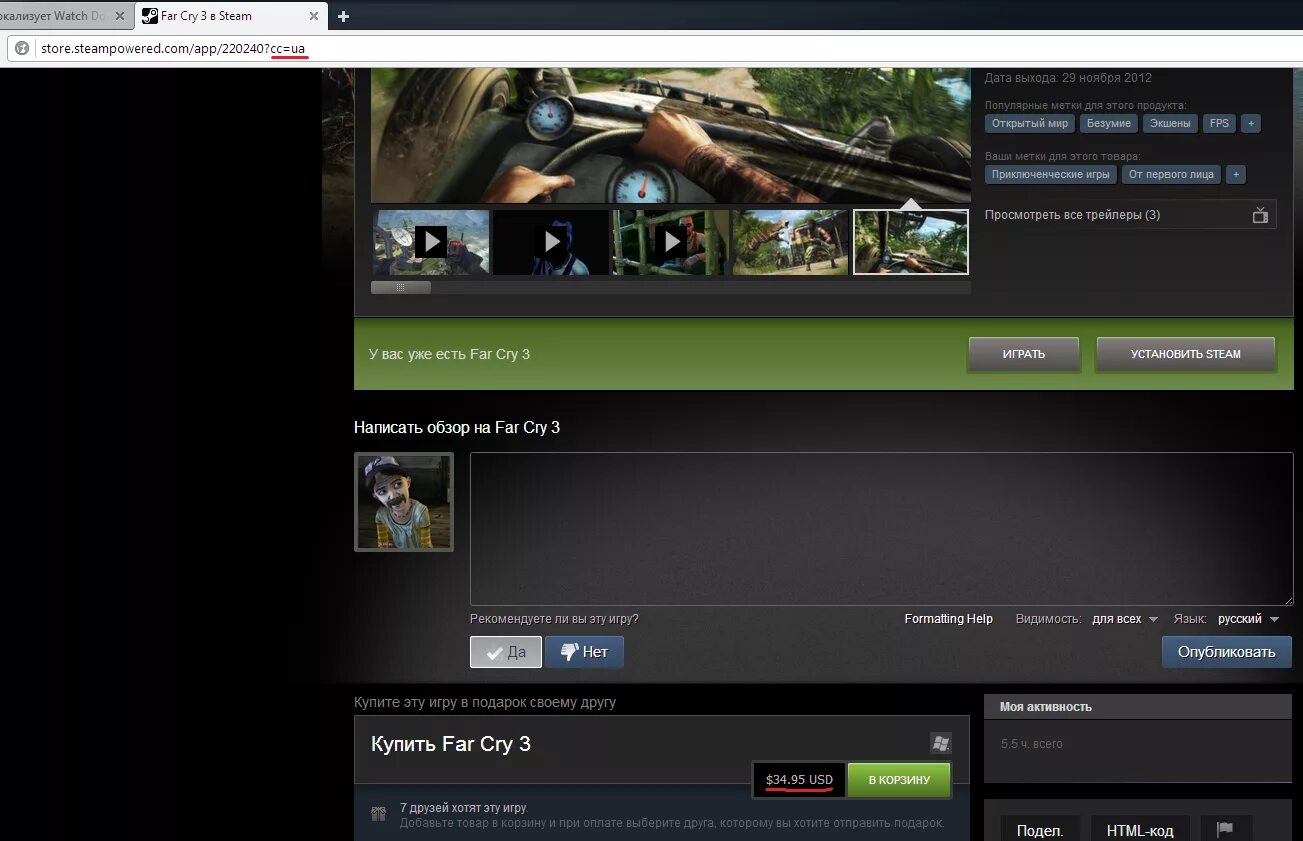
Task: Click the 5.5 ч. всего playtime text
Action: click(1032, 744)
